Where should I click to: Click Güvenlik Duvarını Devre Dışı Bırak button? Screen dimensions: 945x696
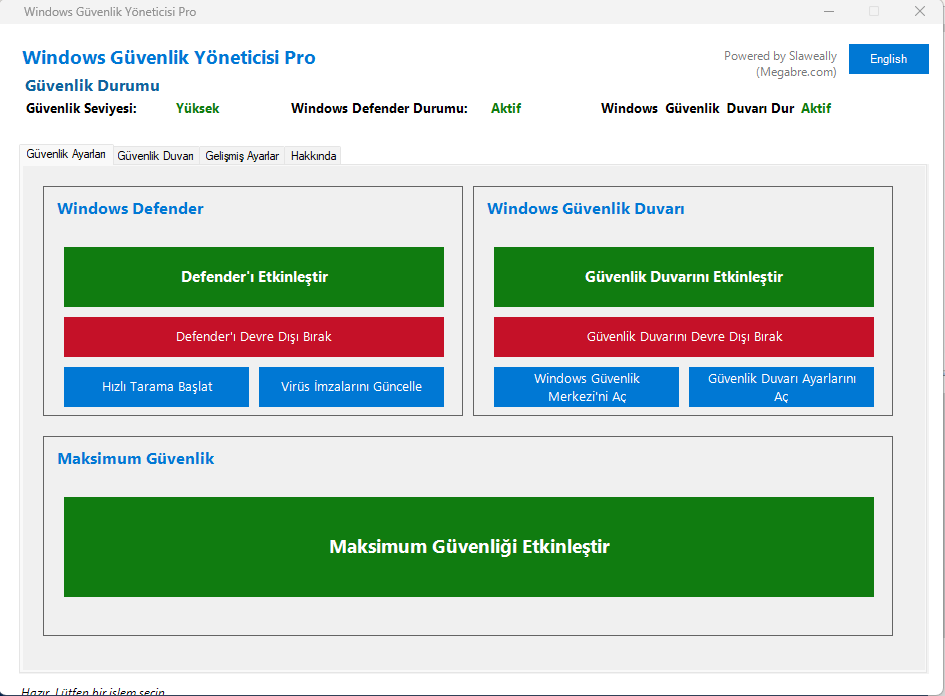tap(684, 337)
